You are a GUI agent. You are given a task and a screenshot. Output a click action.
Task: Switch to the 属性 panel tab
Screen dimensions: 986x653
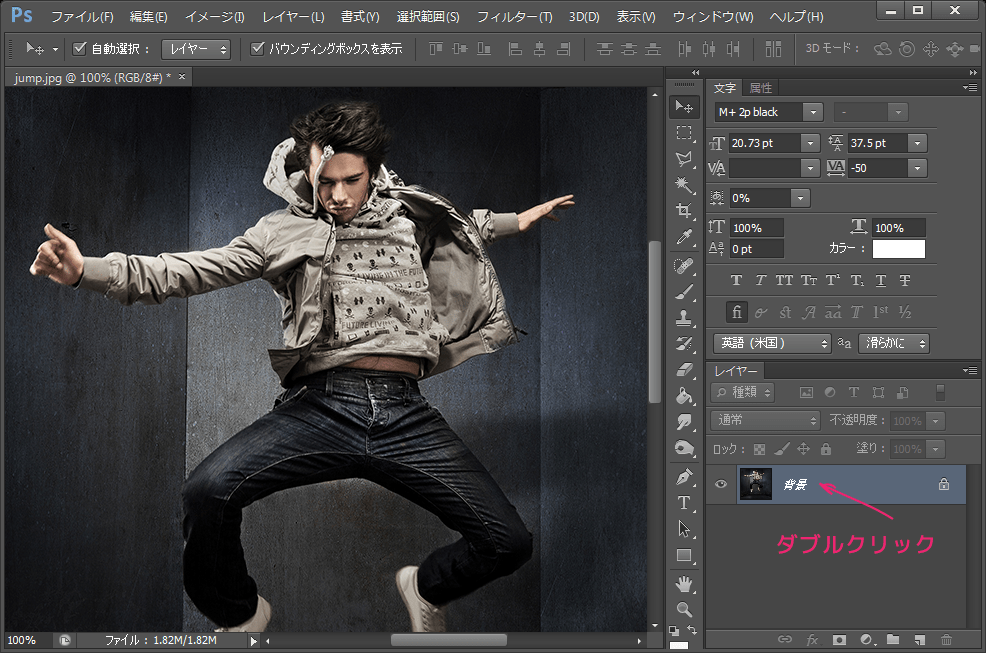(x=761, y=88)
